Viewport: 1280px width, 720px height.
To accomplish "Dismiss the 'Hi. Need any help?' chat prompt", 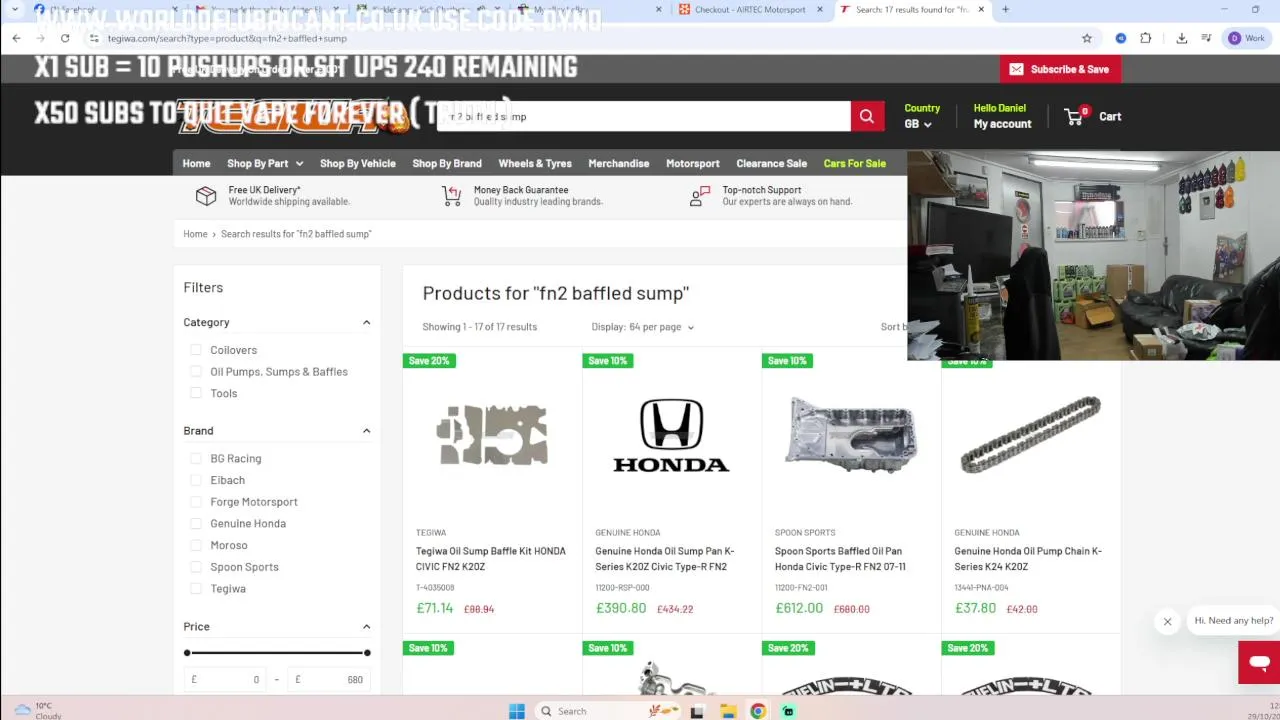I will 1167,622.
